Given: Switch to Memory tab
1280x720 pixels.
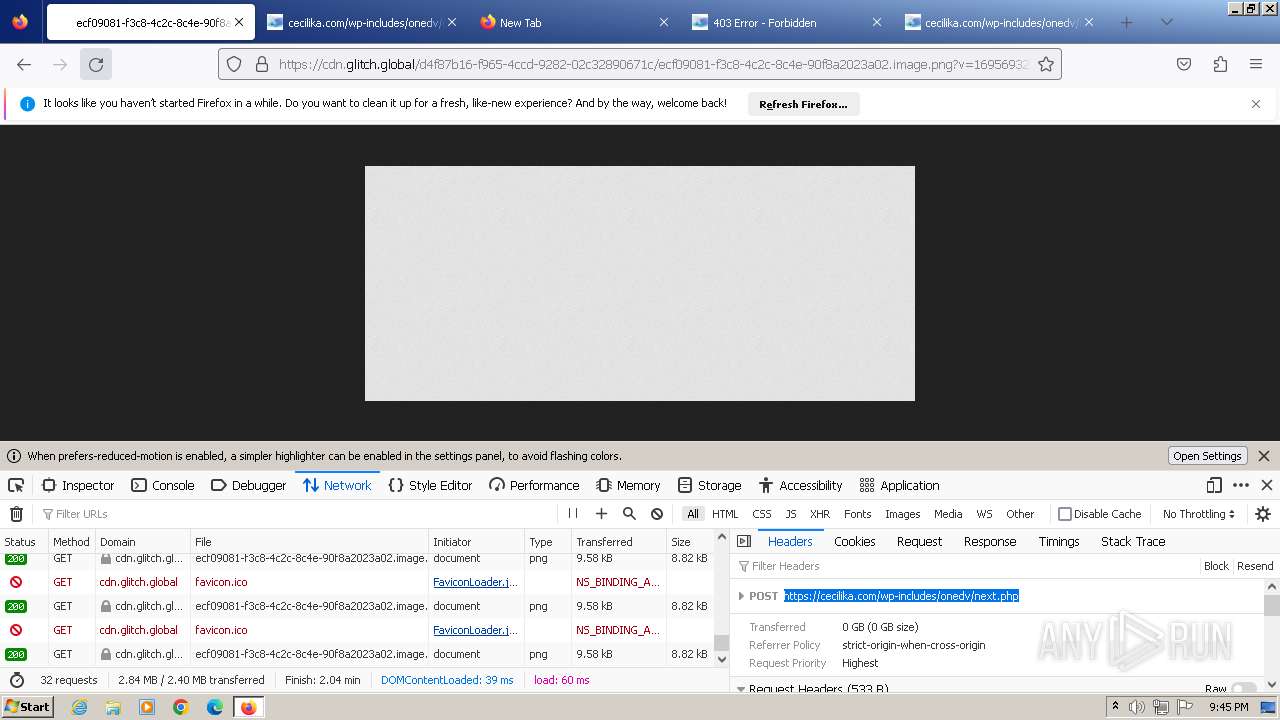Looking at the screenshot, I should click(628, 485).
